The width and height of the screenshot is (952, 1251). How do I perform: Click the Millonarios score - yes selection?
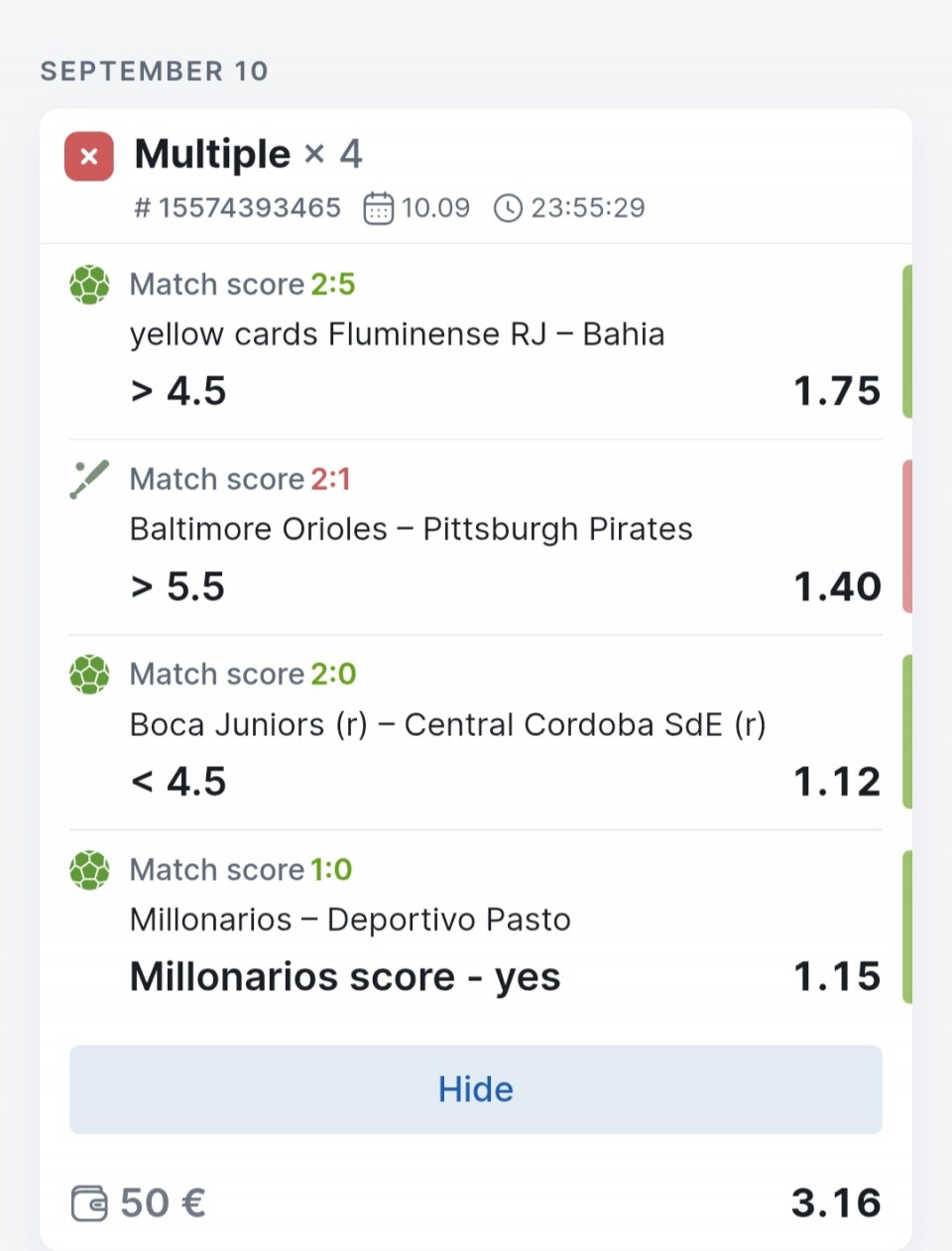coord(345,977)
